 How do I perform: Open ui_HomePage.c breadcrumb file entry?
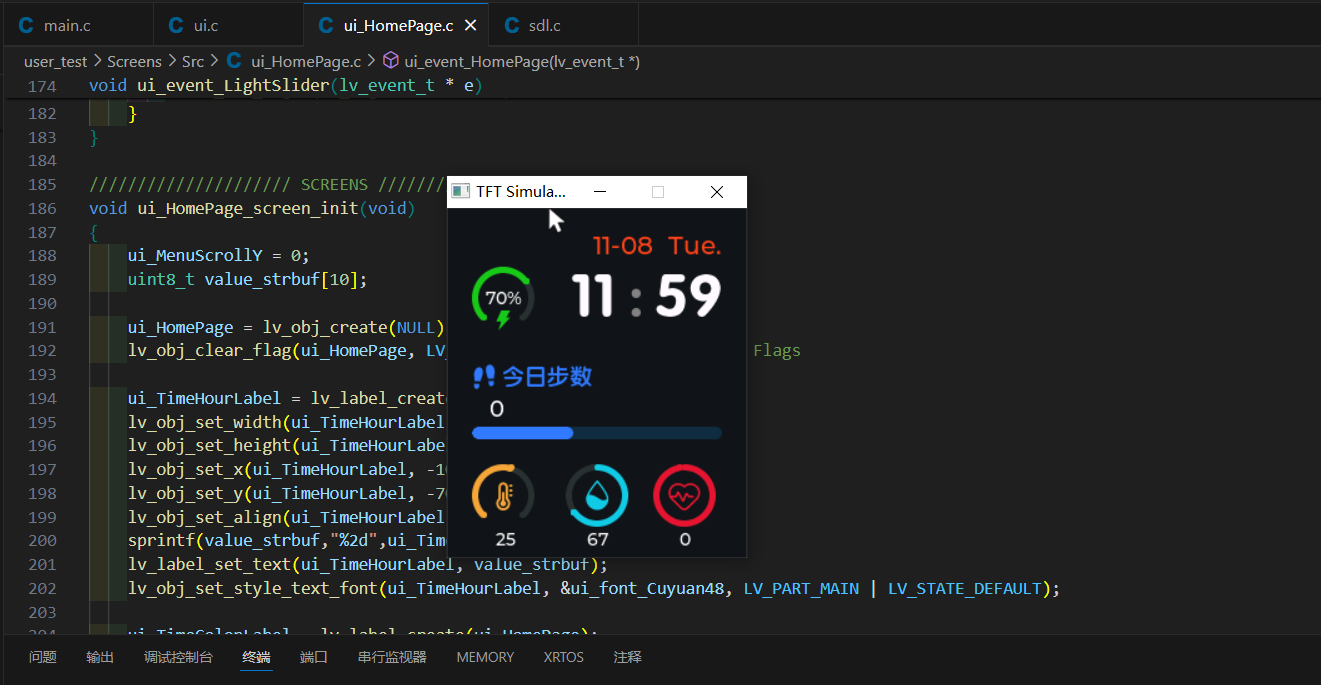tap(306, 61)
